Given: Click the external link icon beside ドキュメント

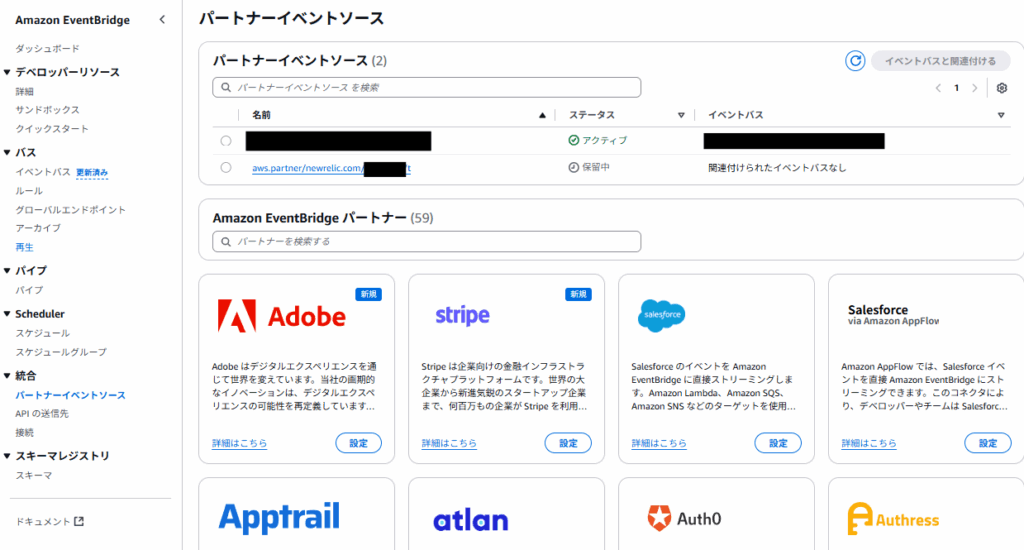Looking at the screenshot, I should (x=79, y=521).
